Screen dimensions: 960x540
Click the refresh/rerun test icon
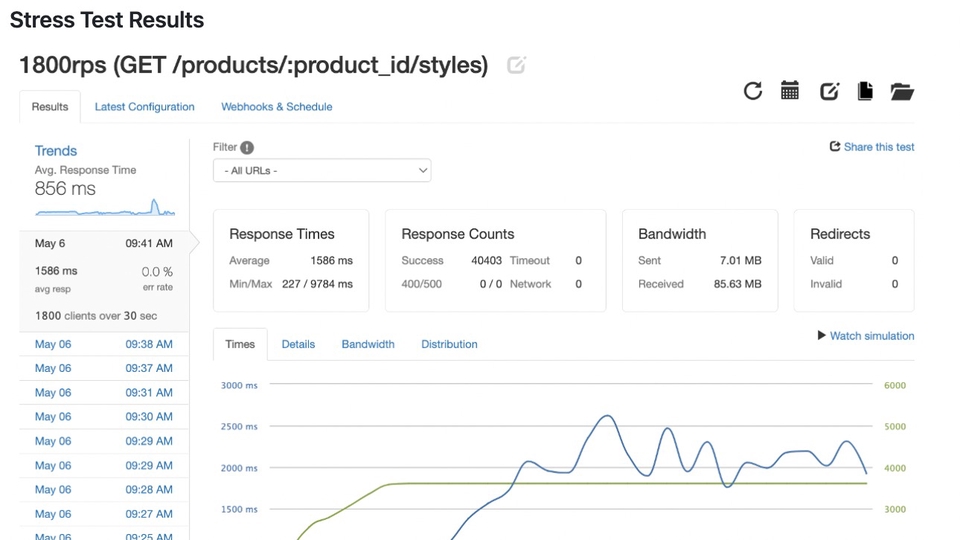click(753, 91)
